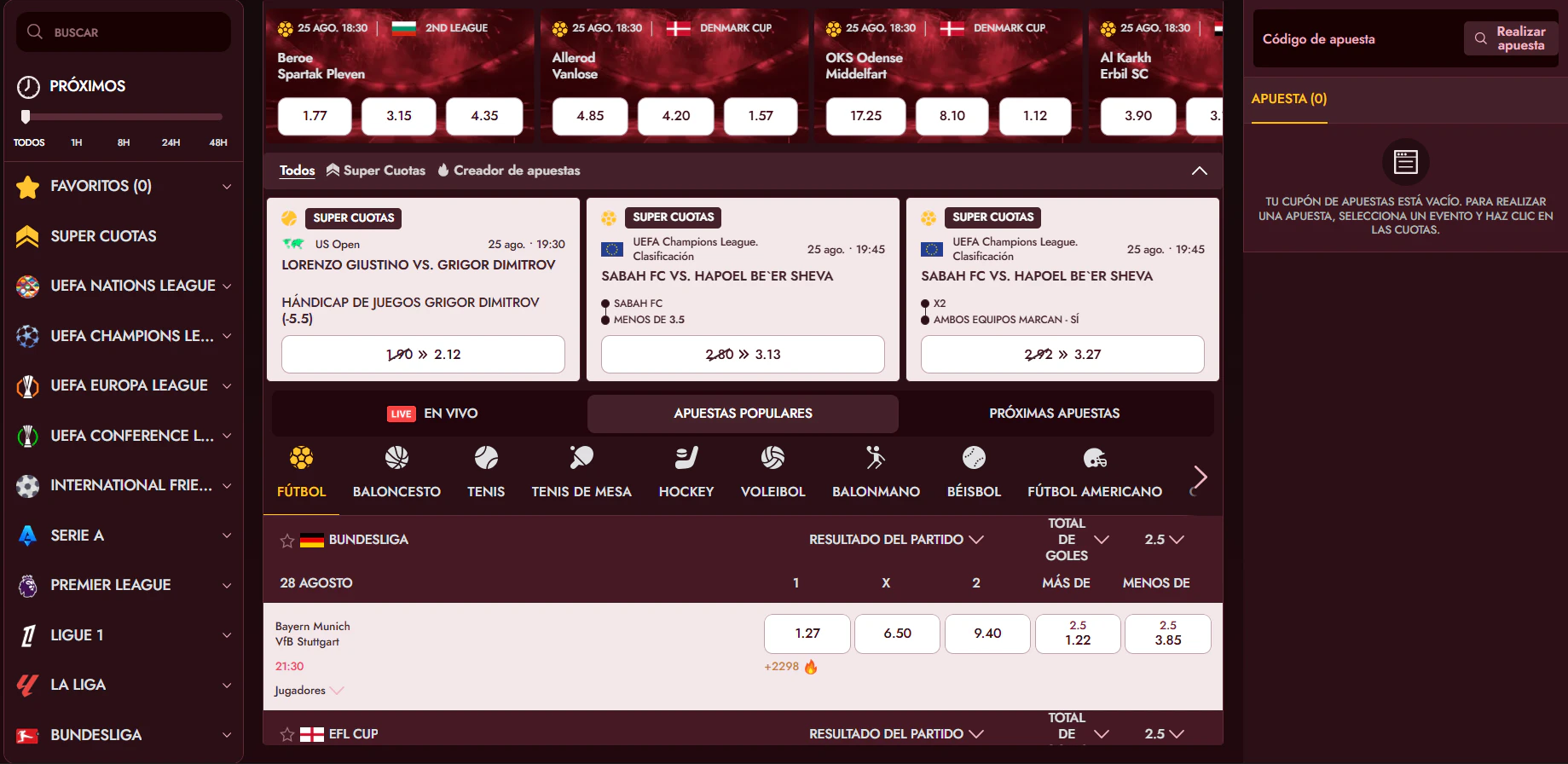This screenshot has height=764, width=1568.
Task: Choose the Baloncesto sport icon
Action: pos(396,458)
